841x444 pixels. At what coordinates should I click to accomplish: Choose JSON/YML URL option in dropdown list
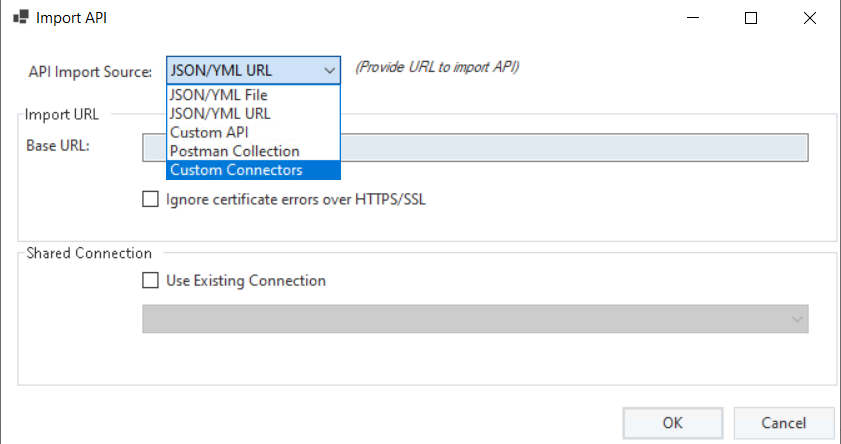[x=253, y=114]
